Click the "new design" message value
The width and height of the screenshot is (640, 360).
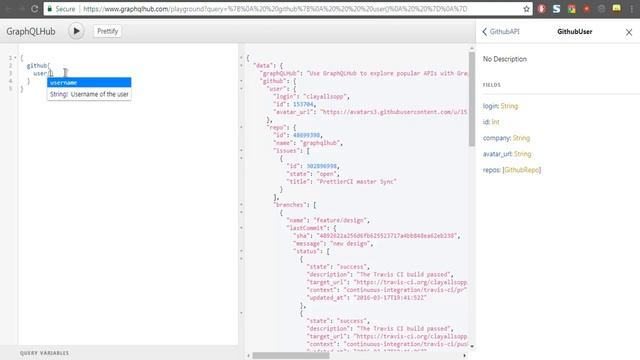point(351,244)
